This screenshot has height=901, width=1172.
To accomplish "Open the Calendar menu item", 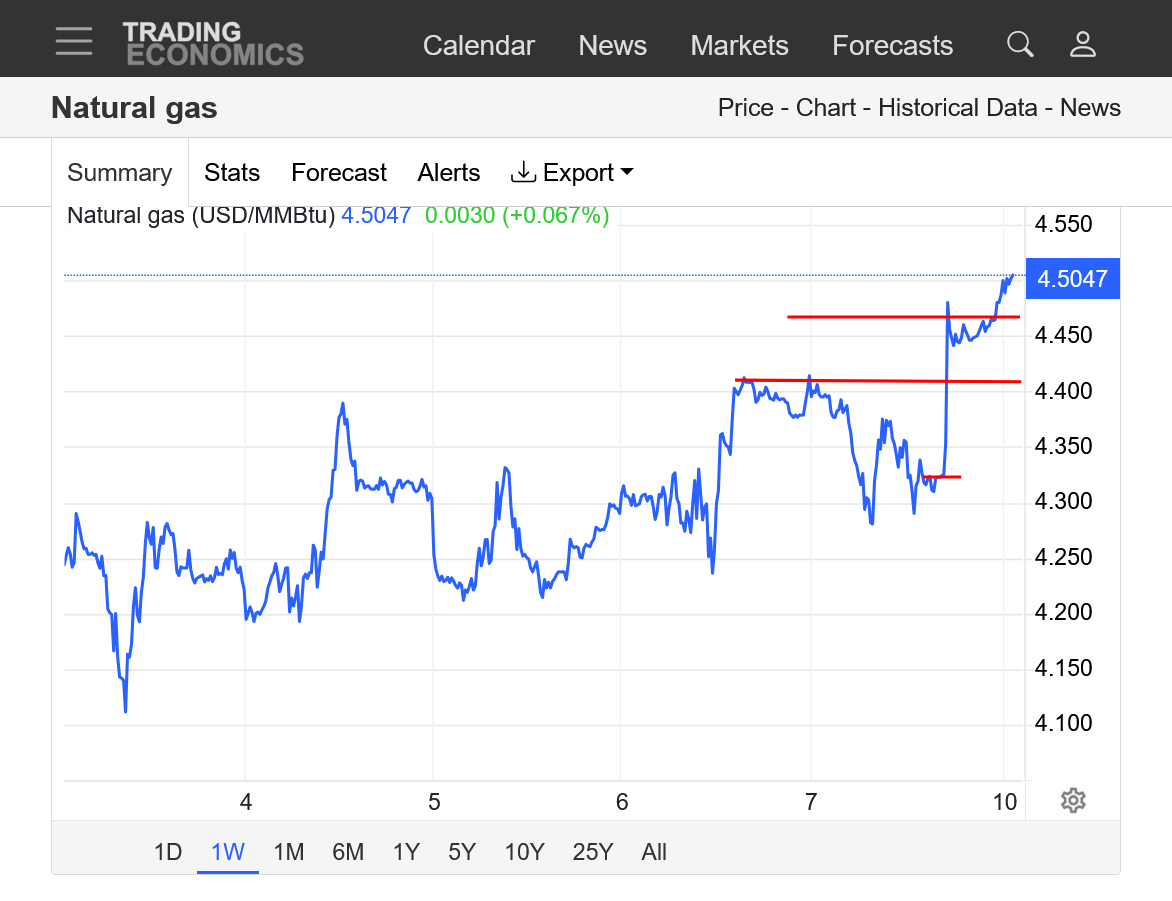I will pyautogui.click(x=478, y=46).
